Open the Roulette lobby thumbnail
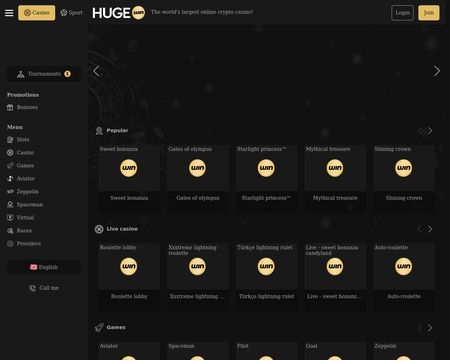 click(129, 266)
